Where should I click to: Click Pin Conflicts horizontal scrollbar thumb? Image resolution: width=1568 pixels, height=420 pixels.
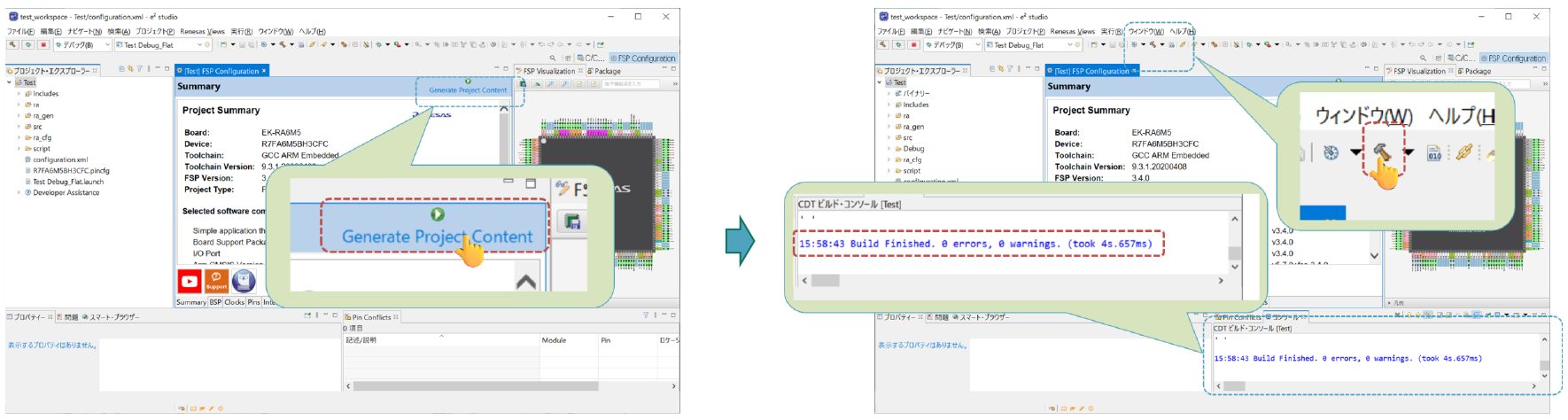point(474,386)
